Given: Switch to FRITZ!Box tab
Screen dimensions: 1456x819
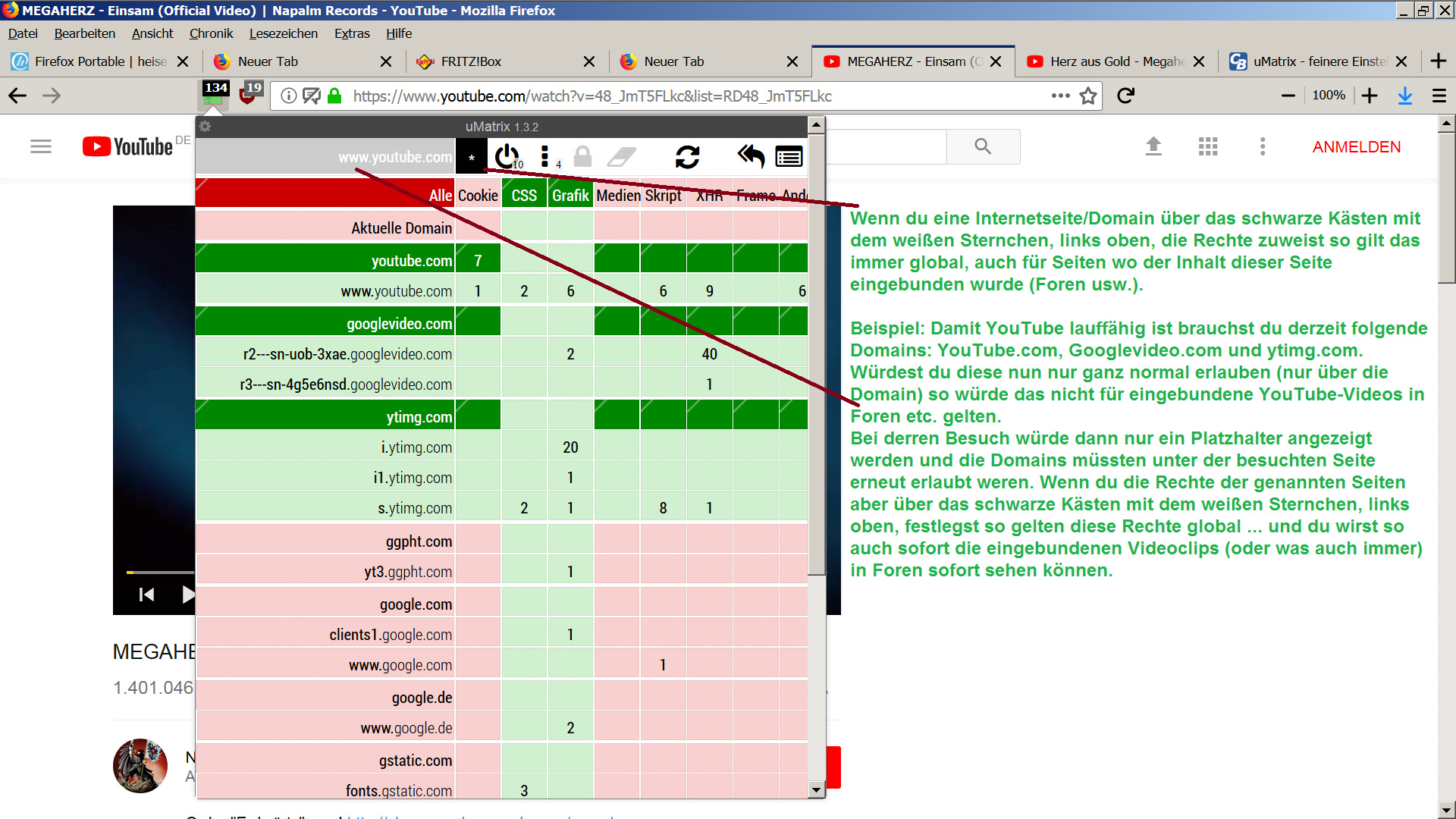Looking at the screenshot, I should point(470,61).
